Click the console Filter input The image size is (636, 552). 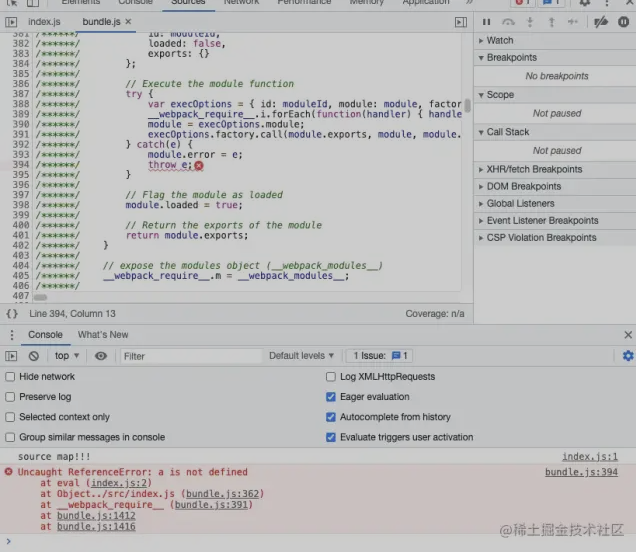tap(191, 356)
